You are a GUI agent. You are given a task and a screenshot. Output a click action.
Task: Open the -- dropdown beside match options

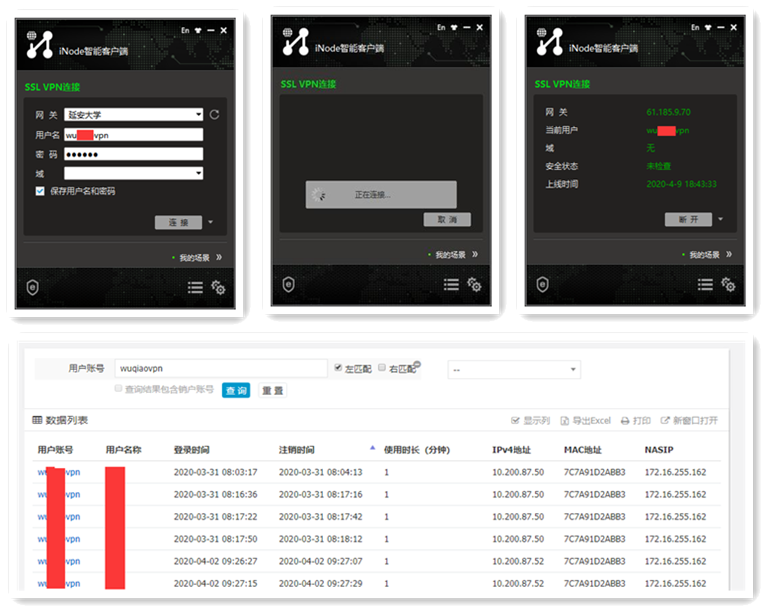(514, 370)
